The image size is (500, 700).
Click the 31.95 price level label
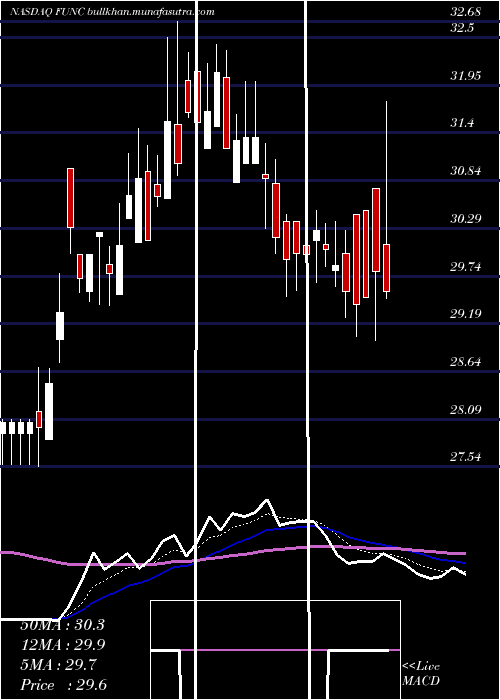coord(466,75)
